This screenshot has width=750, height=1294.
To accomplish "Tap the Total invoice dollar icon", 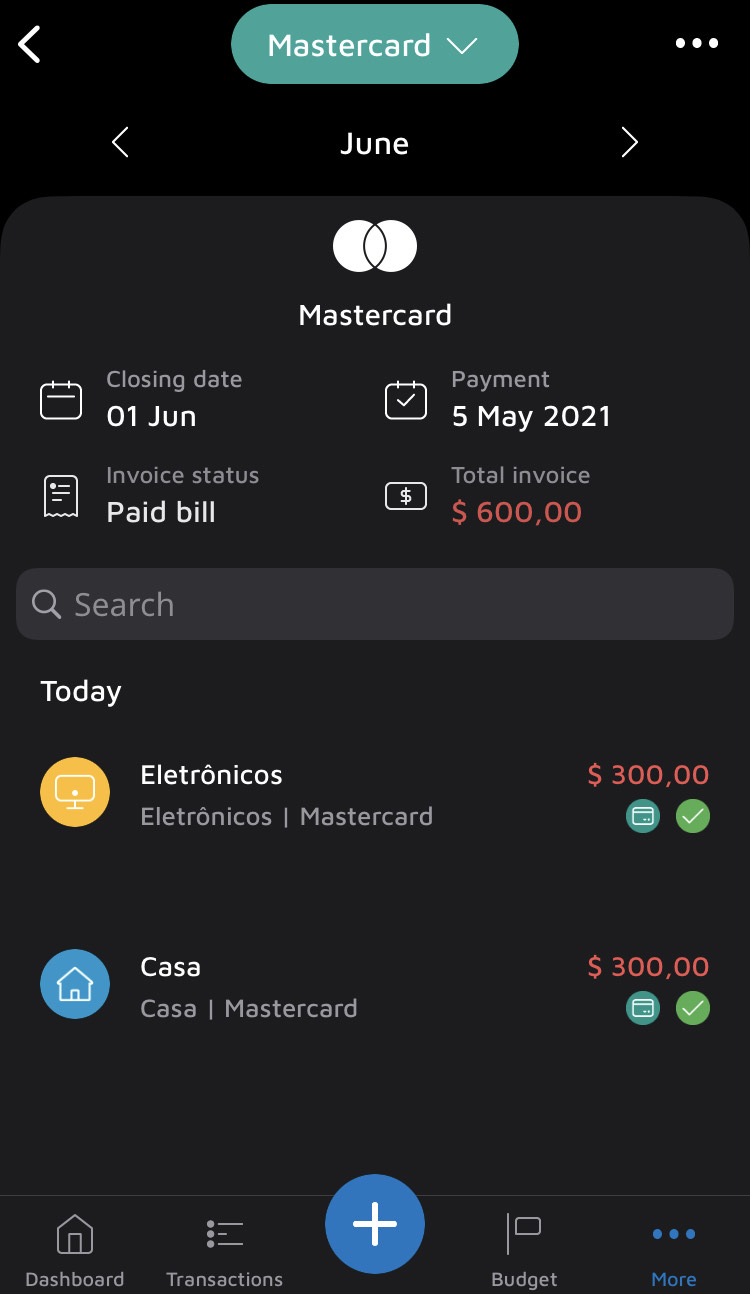I will pyautogui.click(x=406, y=496).
